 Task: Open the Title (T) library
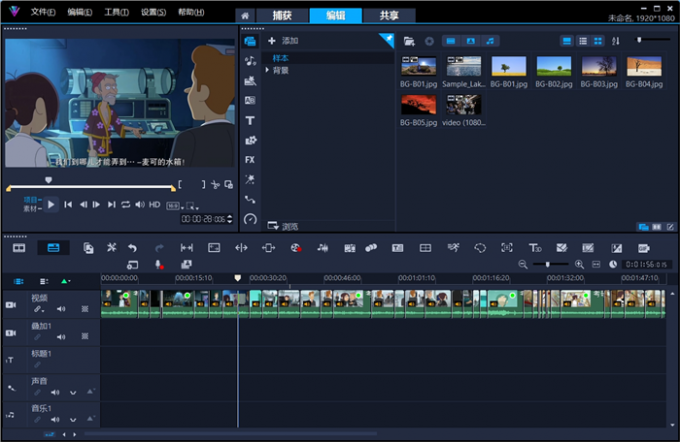coord(250,120)
